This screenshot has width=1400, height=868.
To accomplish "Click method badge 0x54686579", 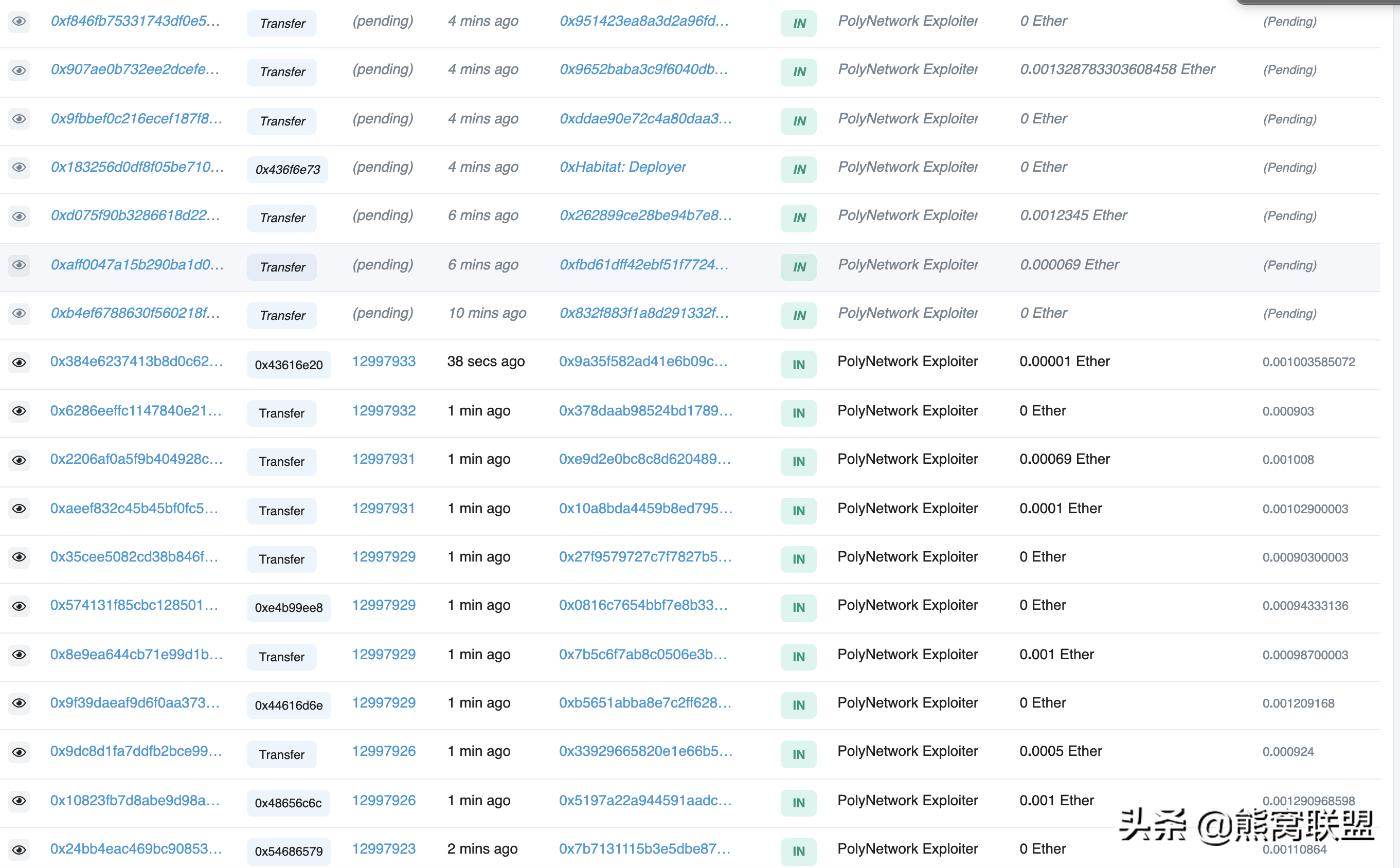I will coord(289,851).
